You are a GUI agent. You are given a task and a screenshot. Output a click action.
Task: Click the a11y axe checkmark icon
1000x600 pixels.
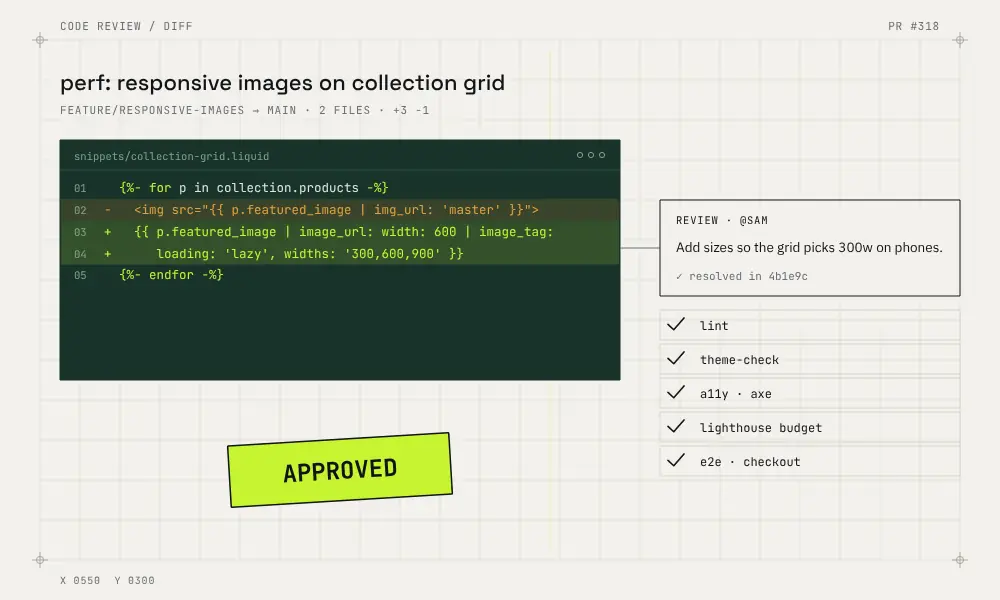675,393
